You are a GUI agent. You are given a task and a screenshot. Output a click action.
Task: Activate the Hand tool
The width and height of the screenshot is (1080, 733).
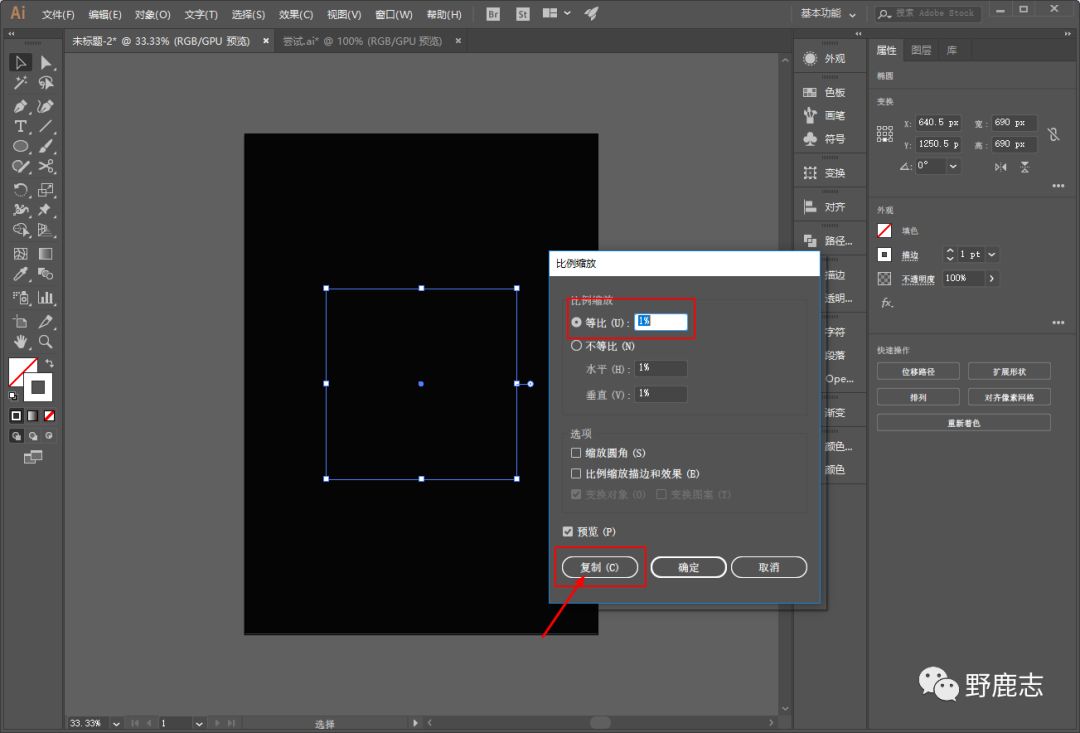tap(20, 342)
